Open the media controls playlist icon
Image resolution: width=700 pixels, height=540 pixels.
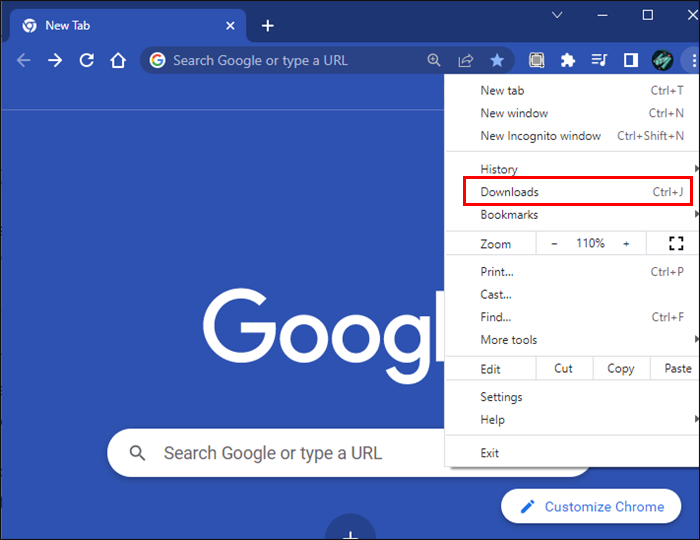pyautogui.click(x=599, y=60)
